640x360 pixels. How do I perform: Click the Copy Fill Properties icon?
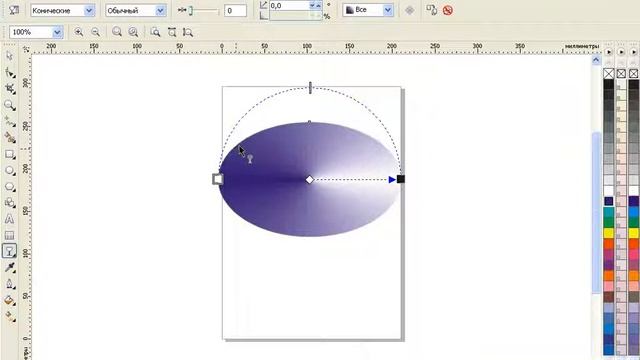431,10
